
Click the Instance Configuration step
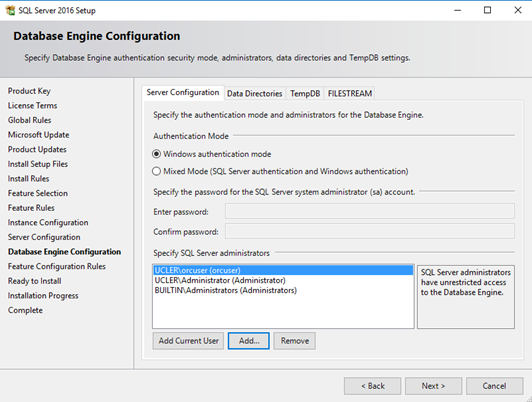pyautogui.click(x=48, y=223)
